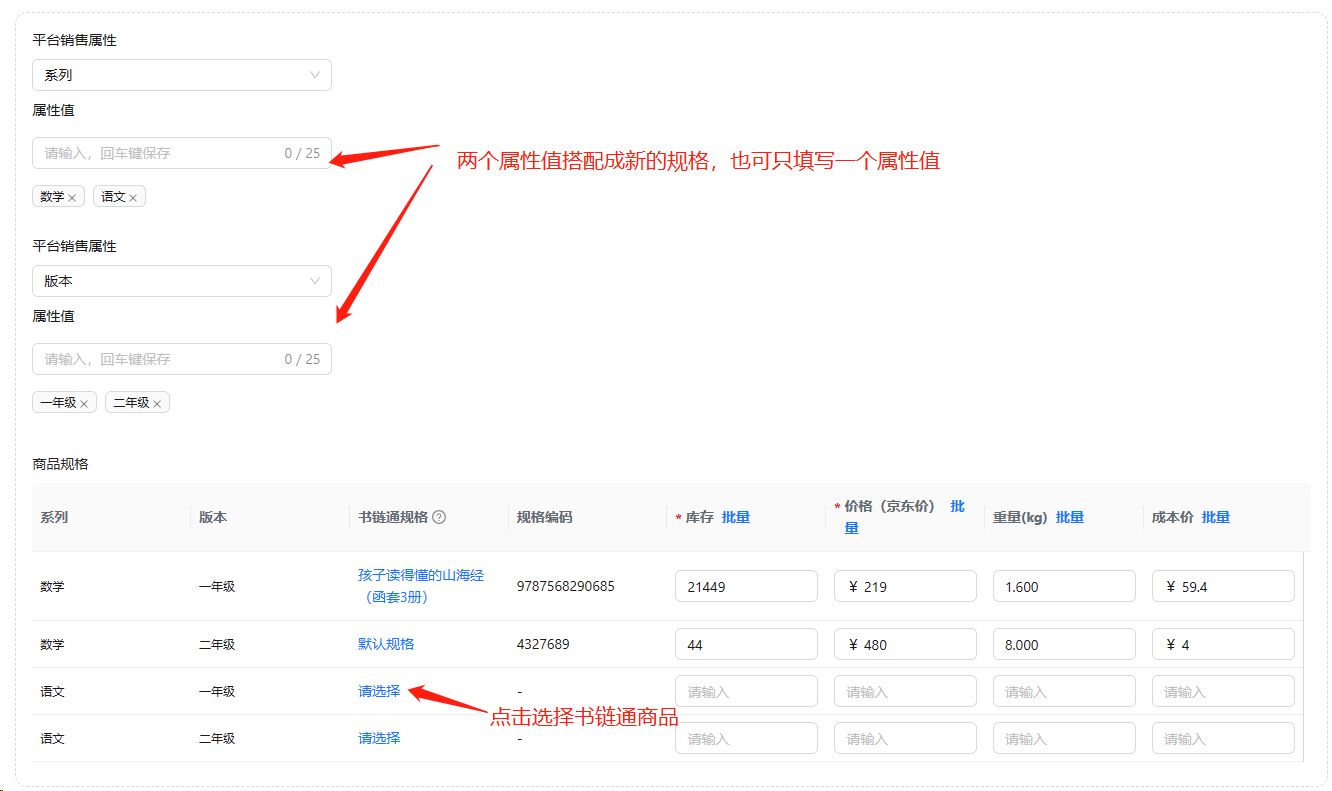This screenshot has width=1332, height=791.
Task: Edit price field showing ¥ 219
Action: [x=905, y=586]
